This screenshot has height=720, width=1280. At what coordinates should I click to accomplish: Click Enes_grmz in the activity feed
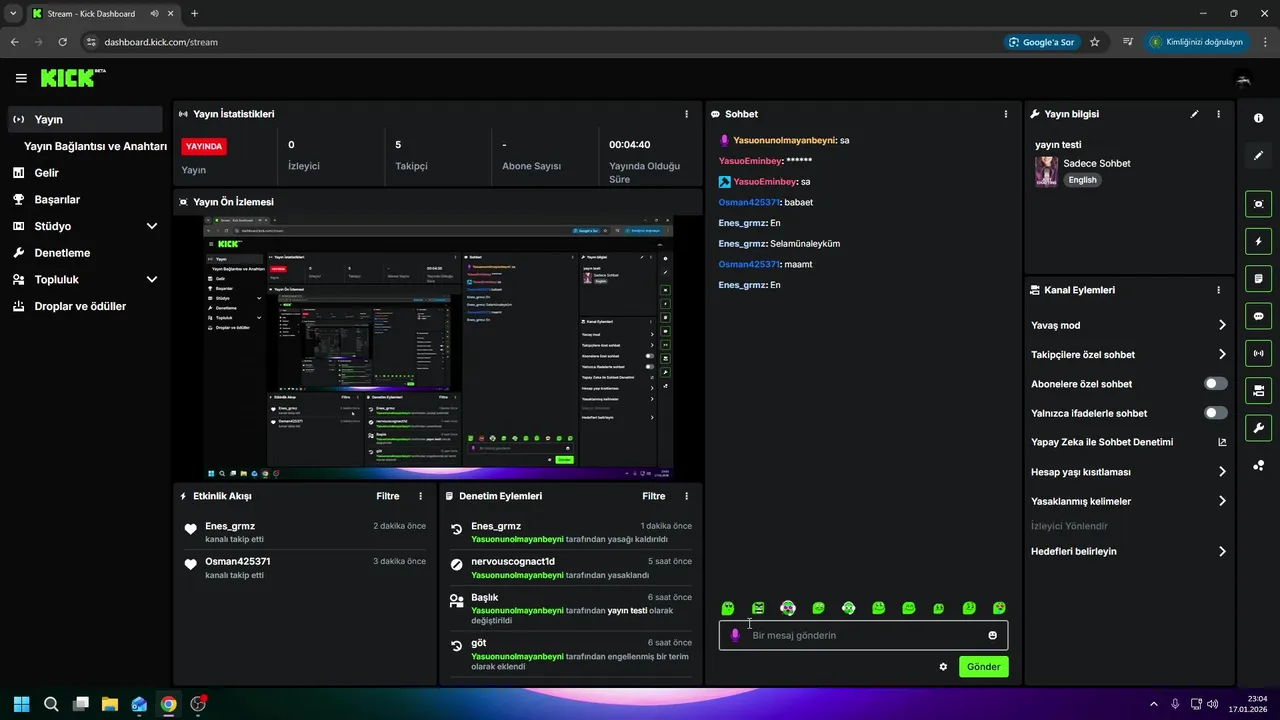[230, 526]
